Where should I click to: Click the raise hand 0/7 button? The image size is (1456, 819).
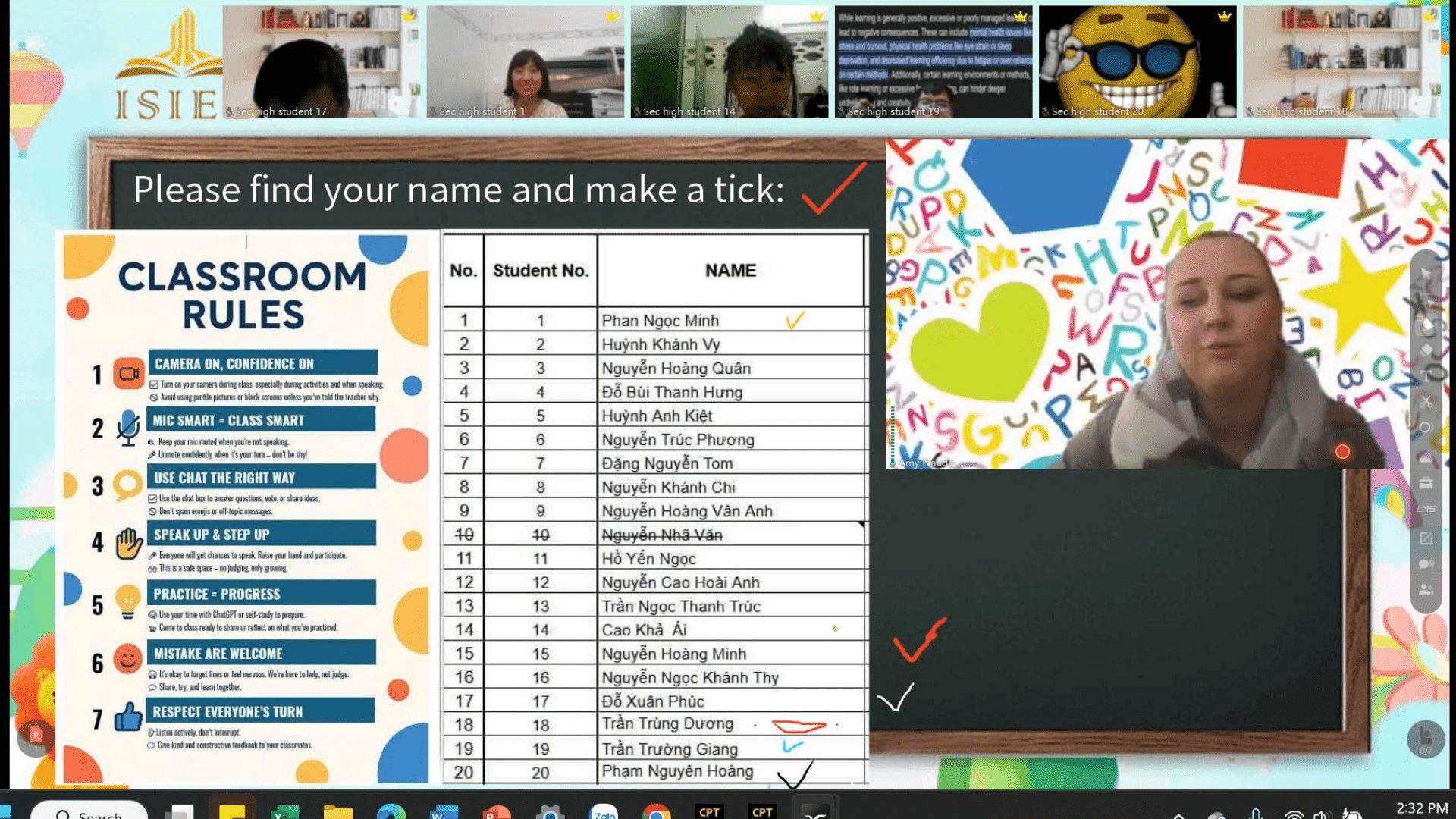1426,739
